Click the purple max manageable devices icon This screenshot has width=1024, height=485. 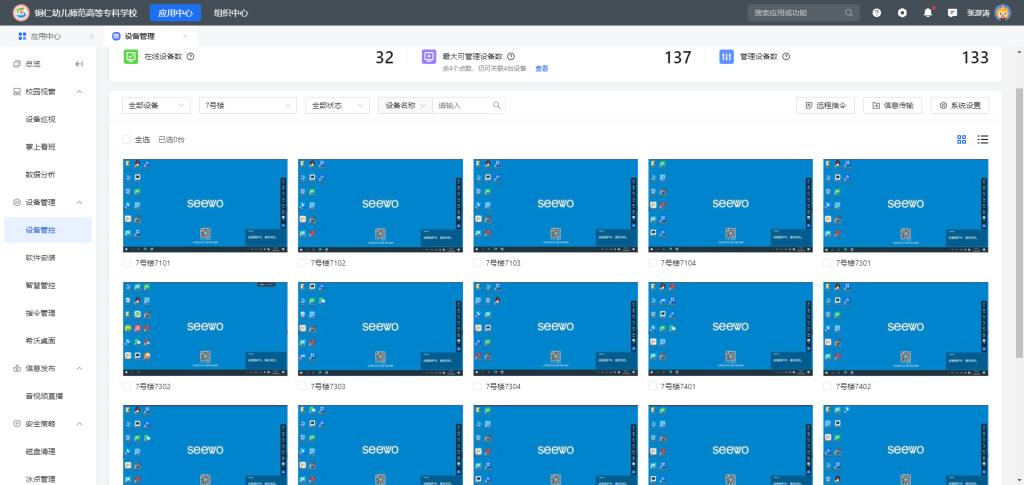click(429, 57)
